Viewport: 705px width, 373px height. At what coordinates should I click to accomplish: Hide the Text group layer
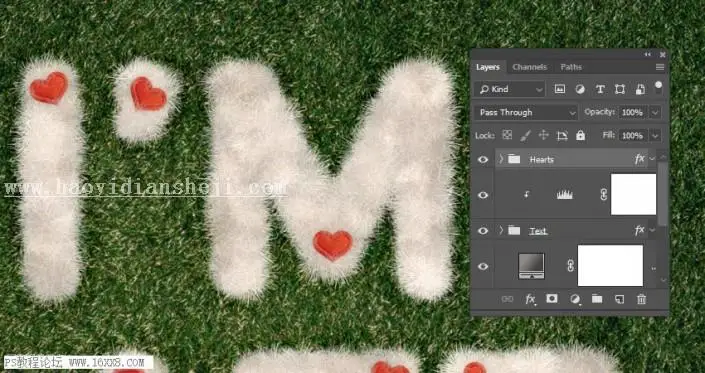click(x=483, y=231)
